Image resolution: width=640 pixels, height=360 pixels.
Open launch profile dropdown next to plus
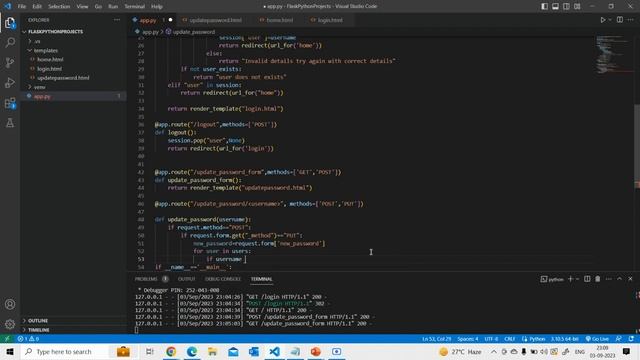[578, 279]
